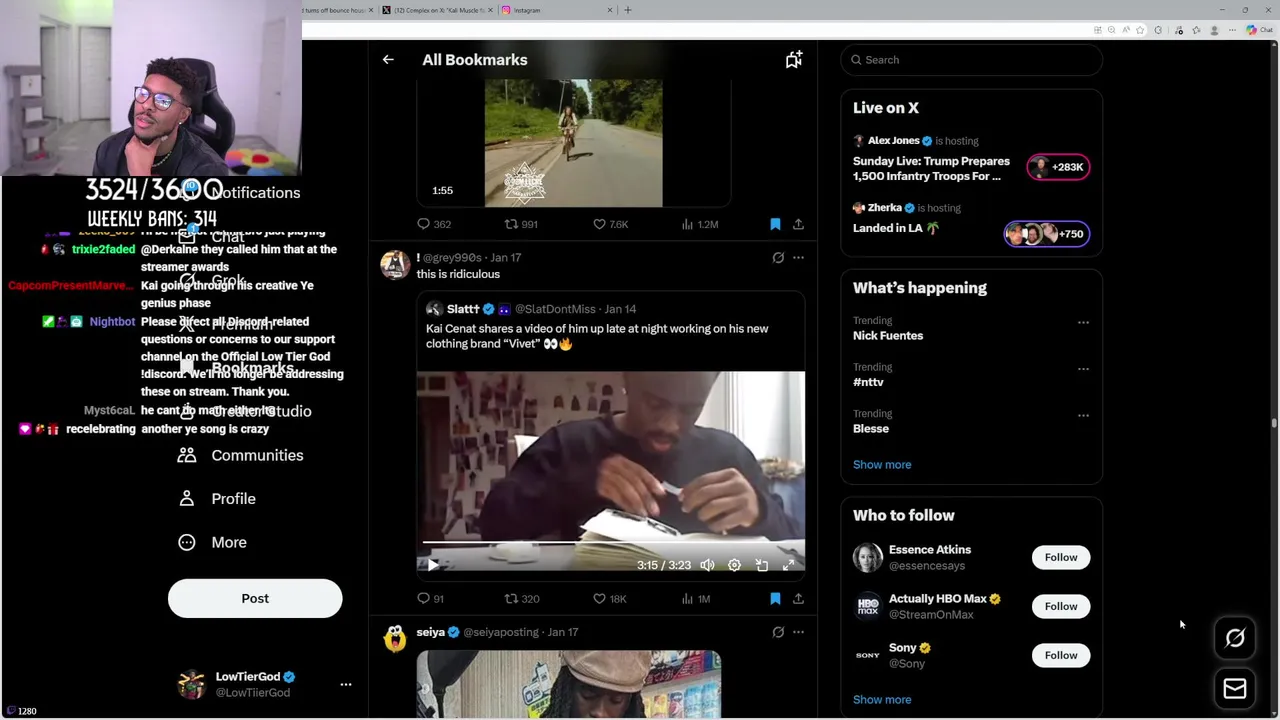Open Communities in sidebar

click(x=241, y=455)
